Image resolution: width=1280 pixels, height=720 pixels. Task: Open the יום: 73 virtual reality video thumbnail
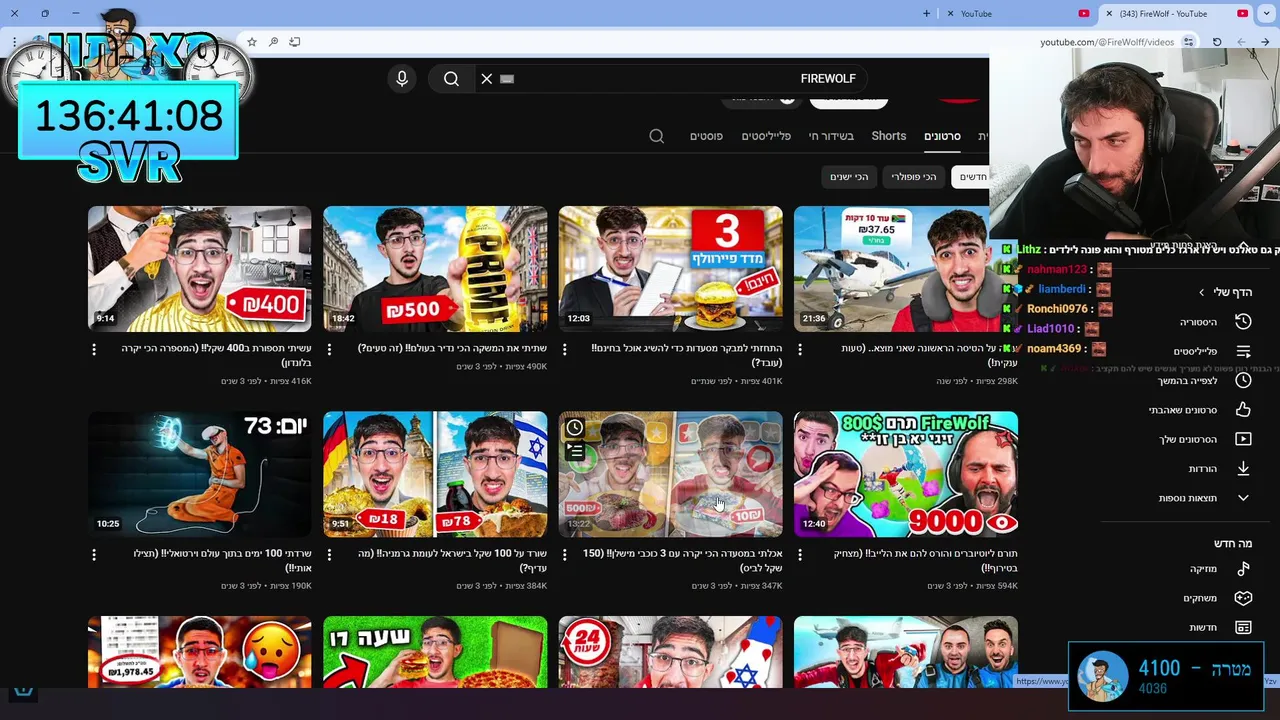pos(200,474)
